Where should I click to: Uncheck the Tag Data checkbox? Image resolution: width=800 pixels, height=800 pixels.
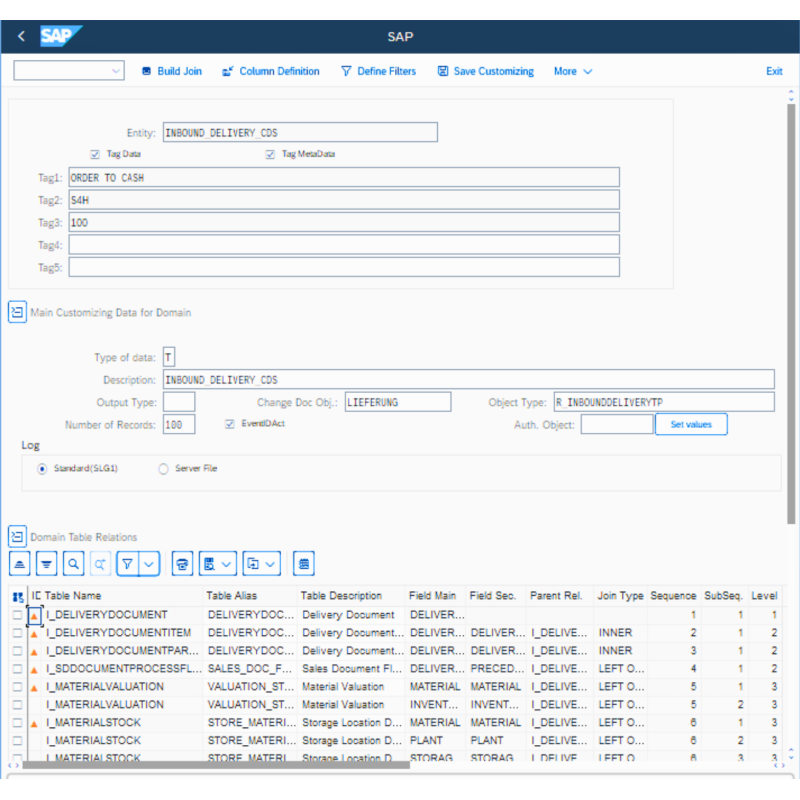[95, 154]
